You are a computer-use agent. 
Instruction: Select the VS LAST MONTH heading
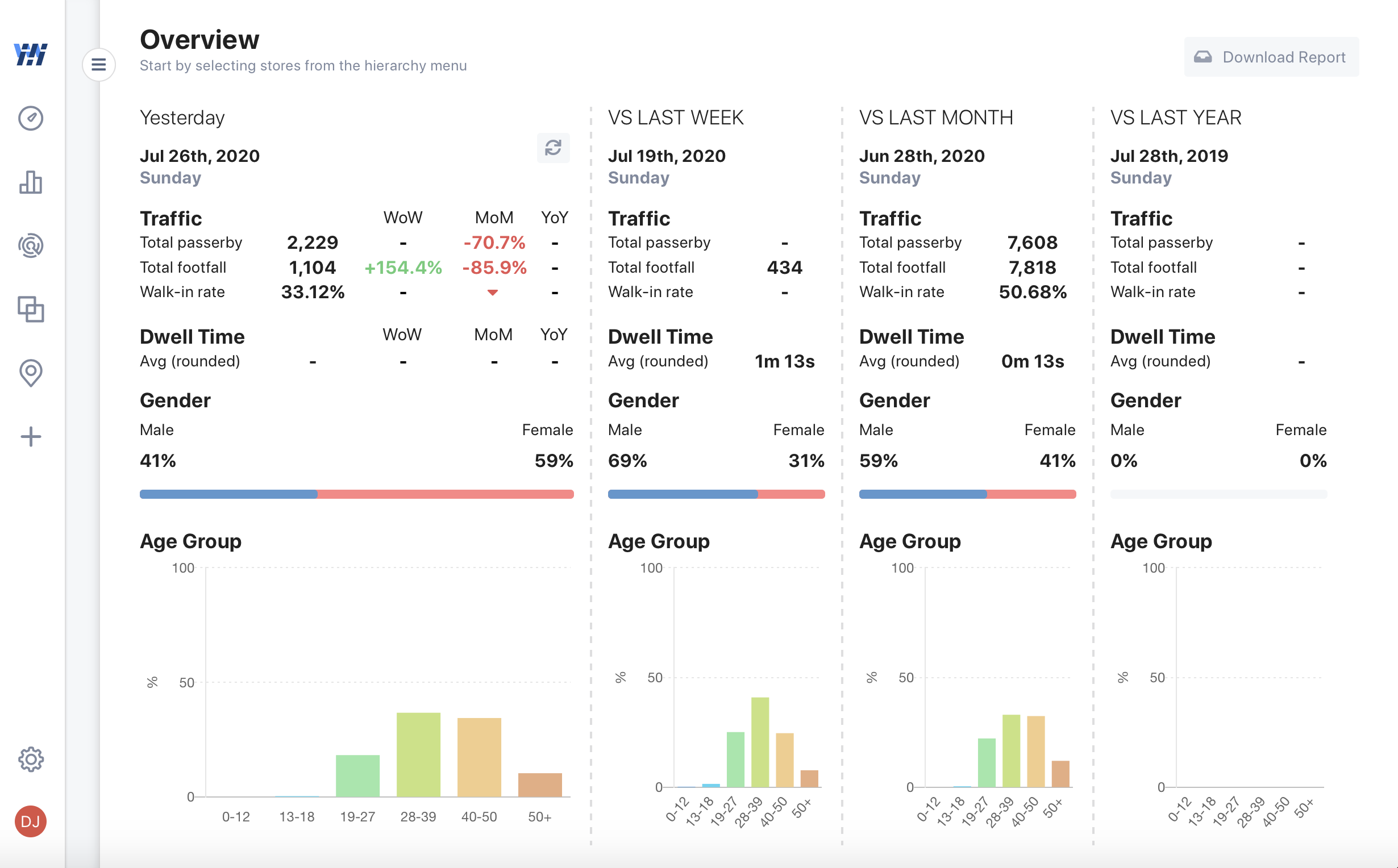(936, 118)
